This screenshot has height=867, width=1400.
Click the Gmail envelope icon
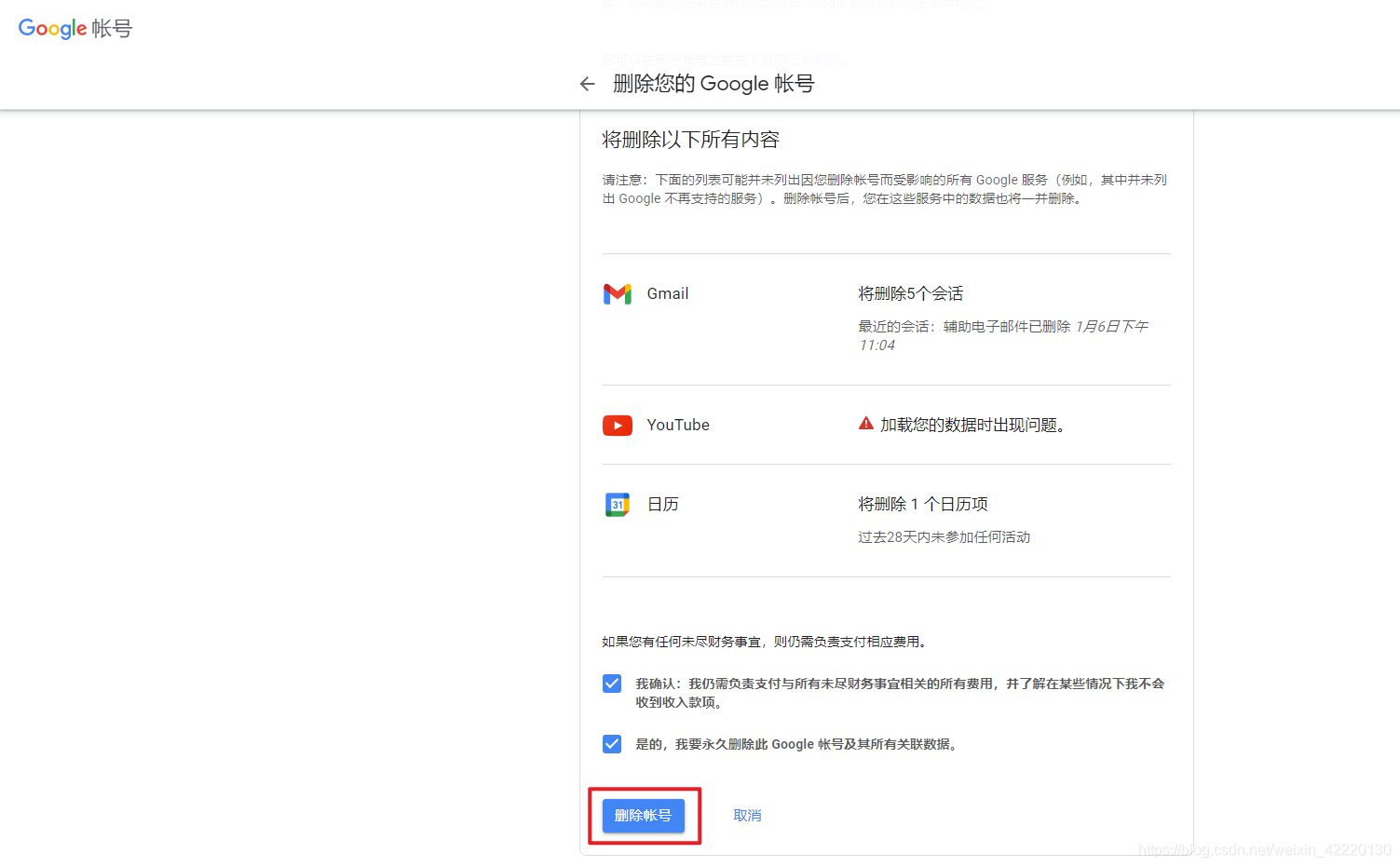pyautogui.click(x=618, y=294)
